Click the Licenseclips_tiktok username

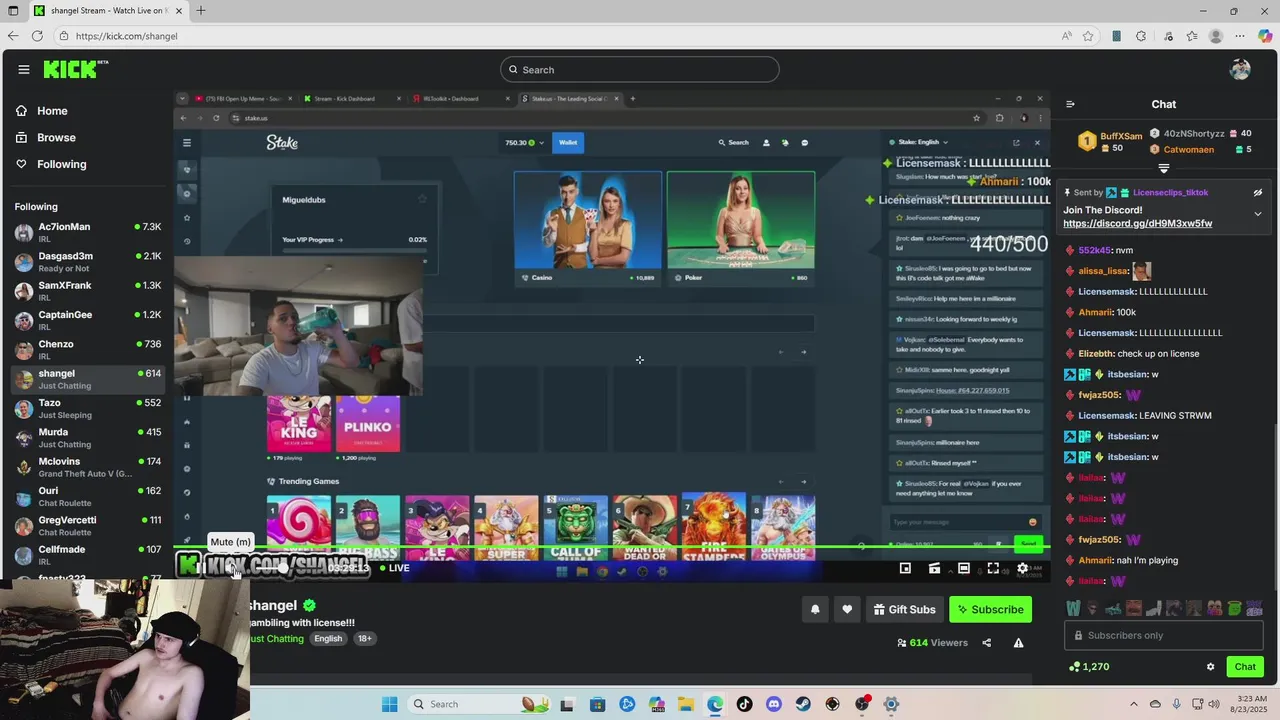click(1170, 192)
